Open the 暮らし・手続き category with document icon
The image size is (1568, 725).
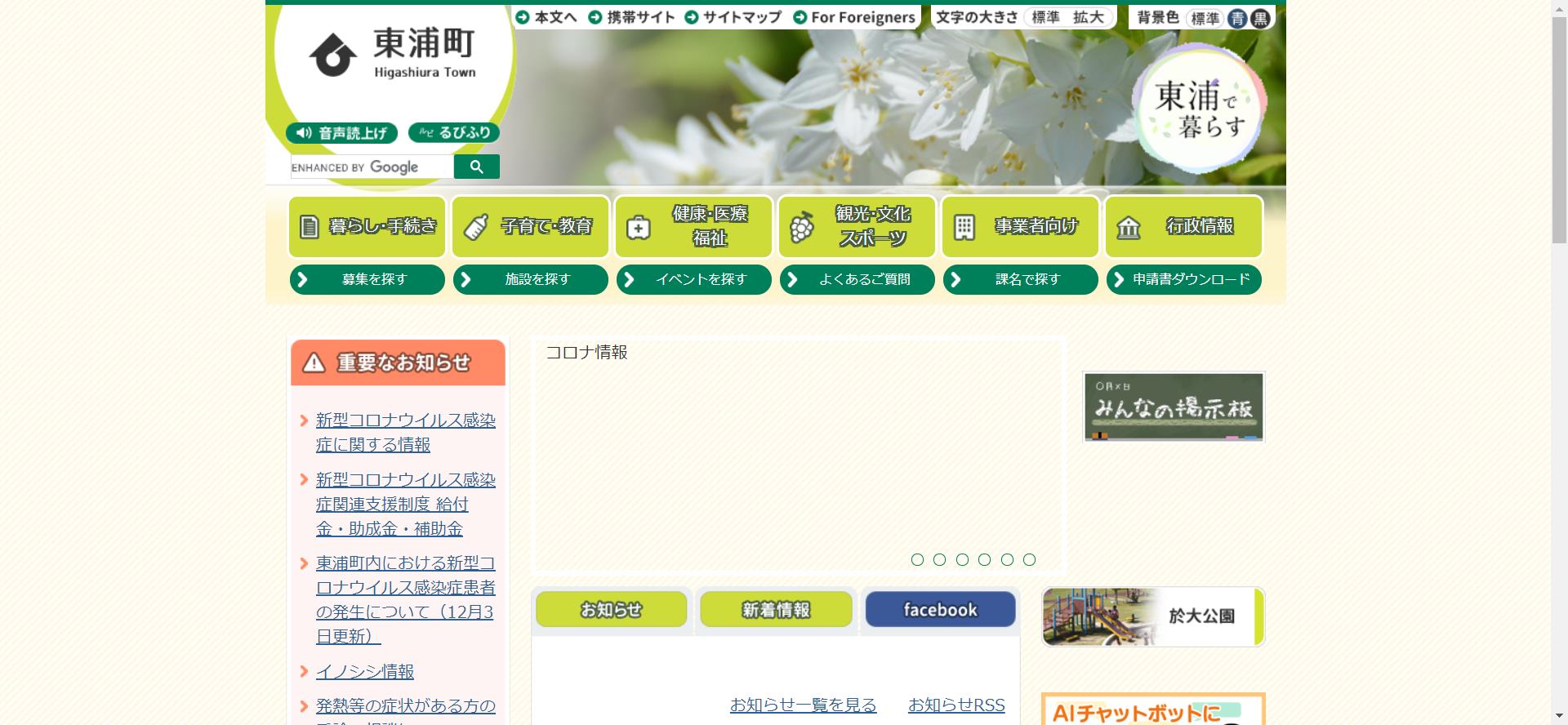(x=367, y=226)
